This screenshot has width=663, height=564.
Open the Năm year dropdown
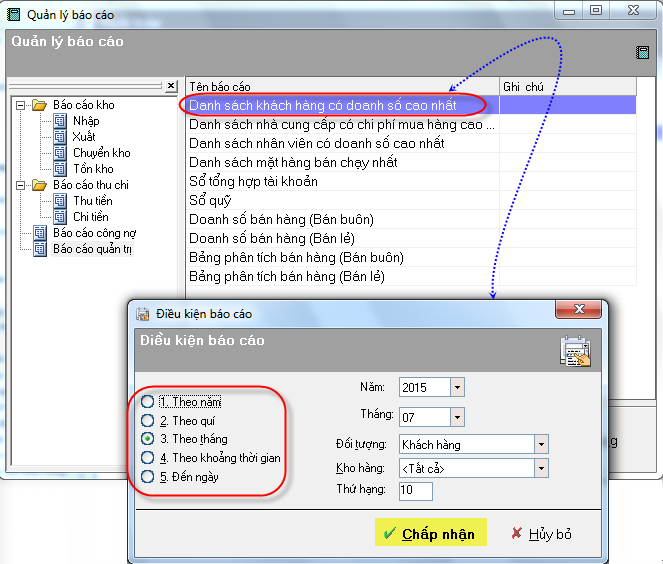coord(457,387)
